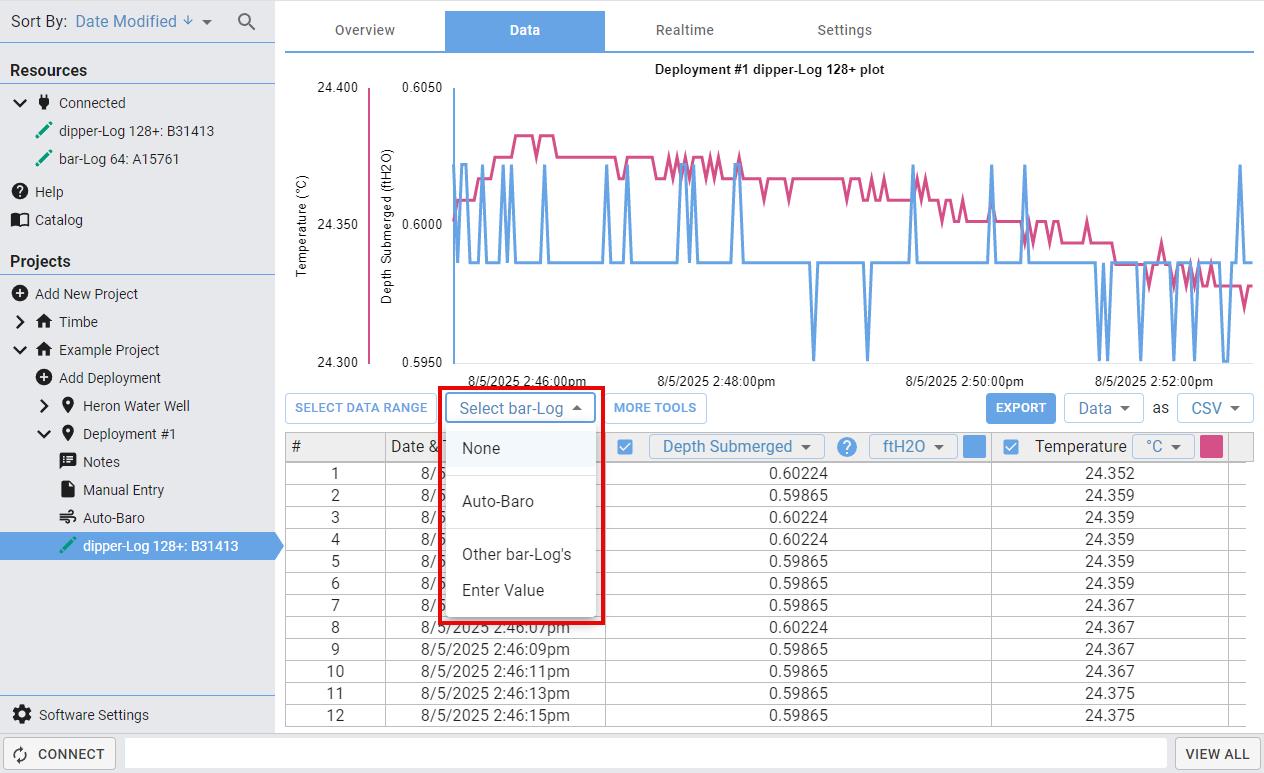Close the Select bar-Log dropdown
The width and height of the screenshot is (1264, 773).
pos(520,408)
